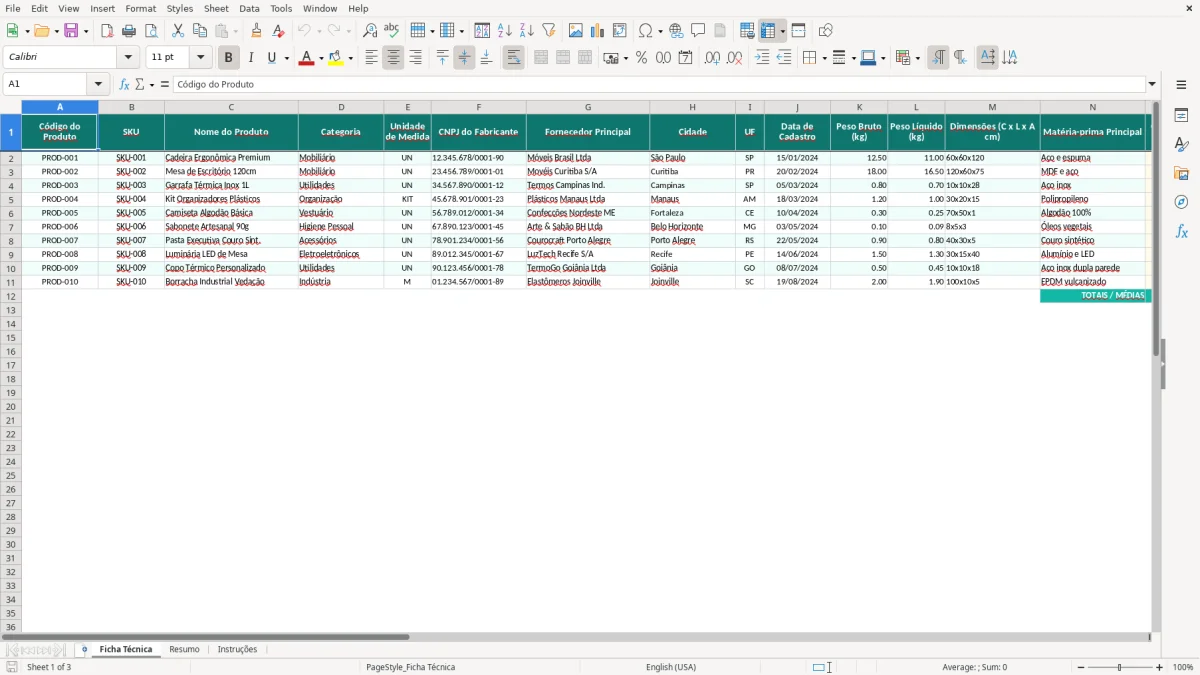Click the PageStyle_Ficha Técnica status field
Screen dimensions: 1200x675
pyautogui.click(x=411, y=667)
